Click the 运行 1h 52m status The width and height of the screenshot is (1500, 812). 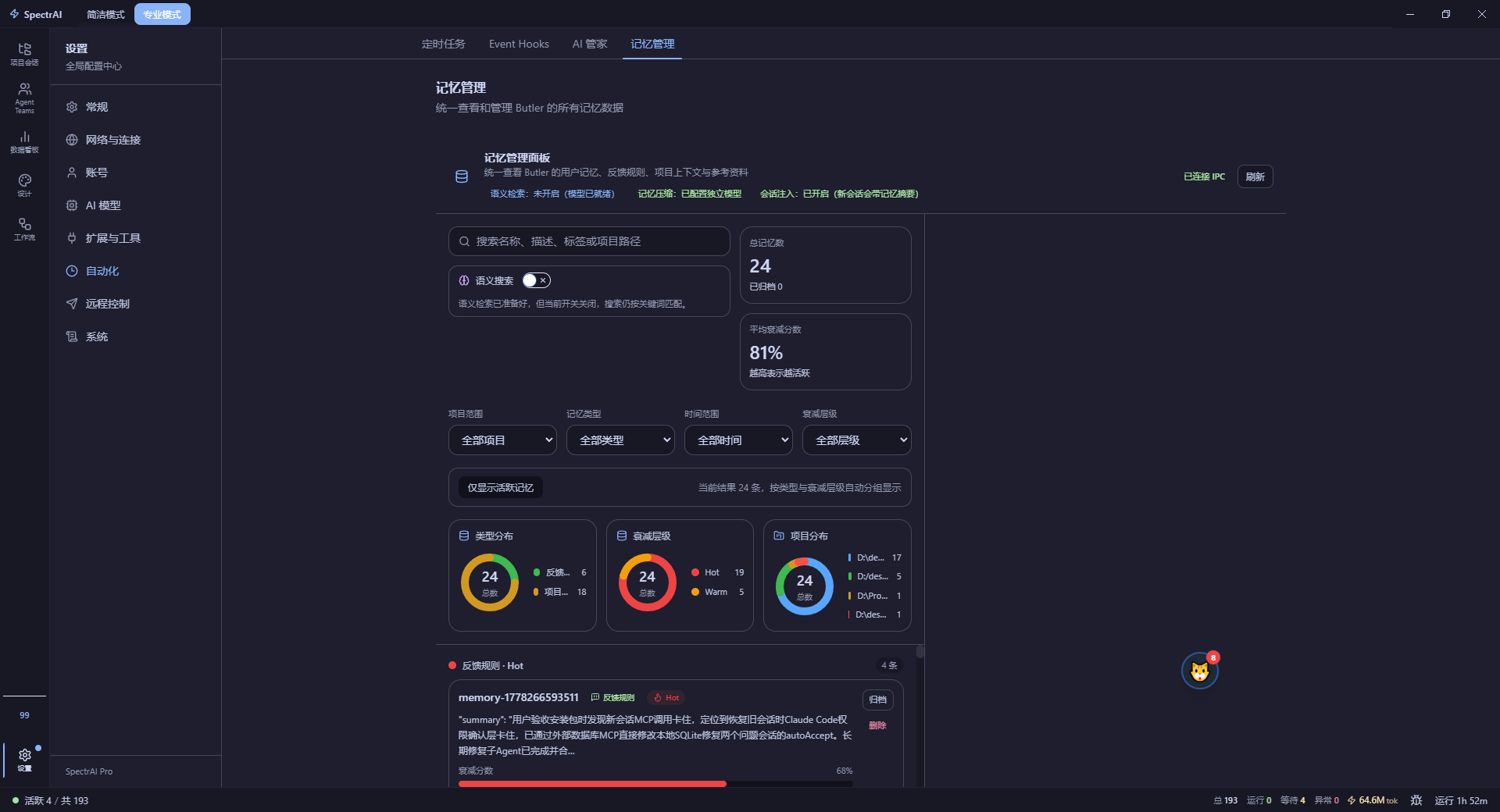1461,800
